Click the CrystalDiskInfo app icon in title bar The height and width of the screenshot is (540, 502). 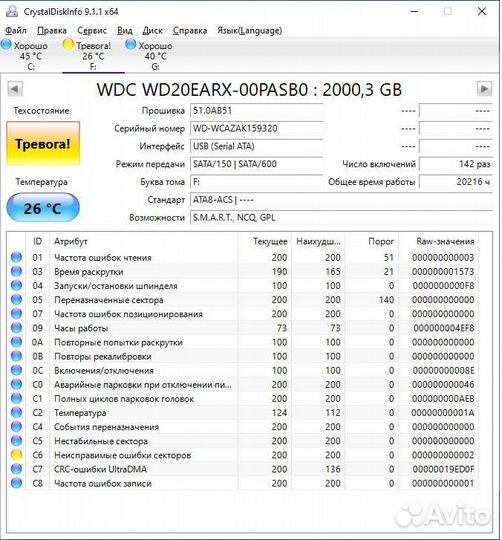(x=12, y=11)
